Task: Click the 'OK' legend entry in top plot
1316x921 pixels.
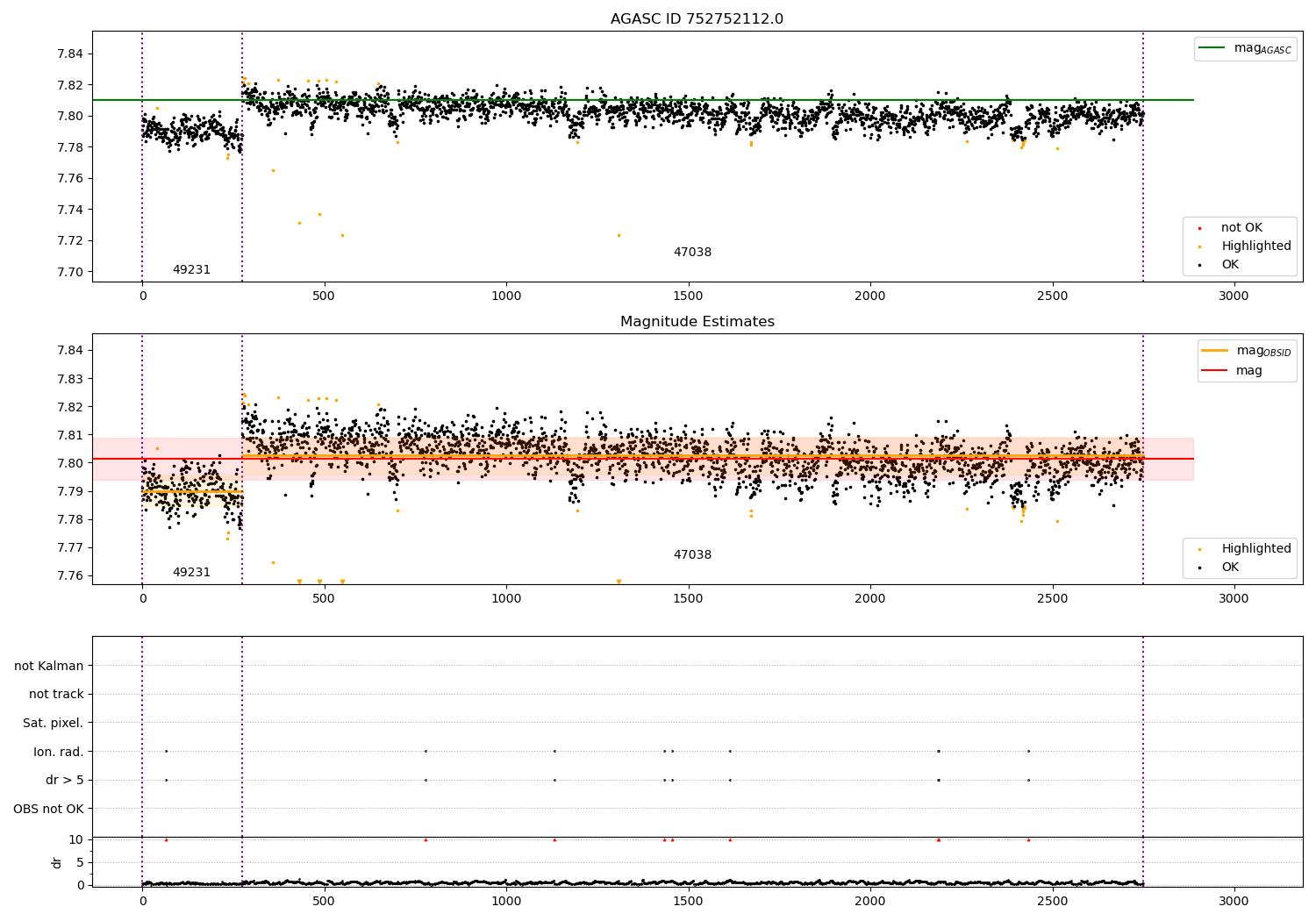Action: tap(1229, 265)
